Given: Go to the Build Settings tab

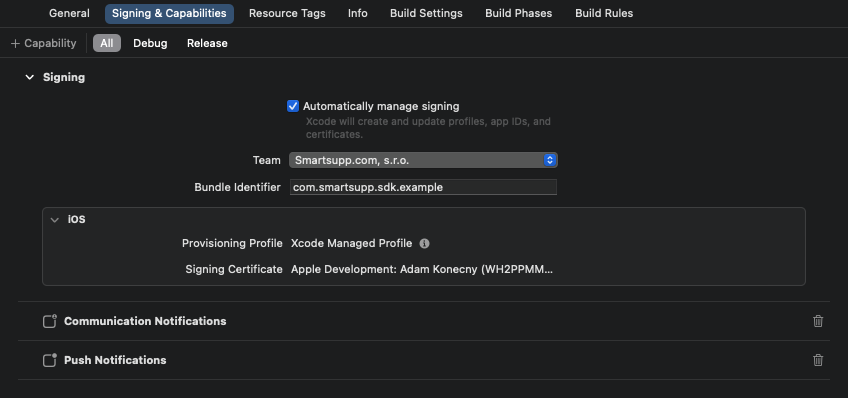Looking at the screenshot, I should pyautogui.click(x=426, y=14).
